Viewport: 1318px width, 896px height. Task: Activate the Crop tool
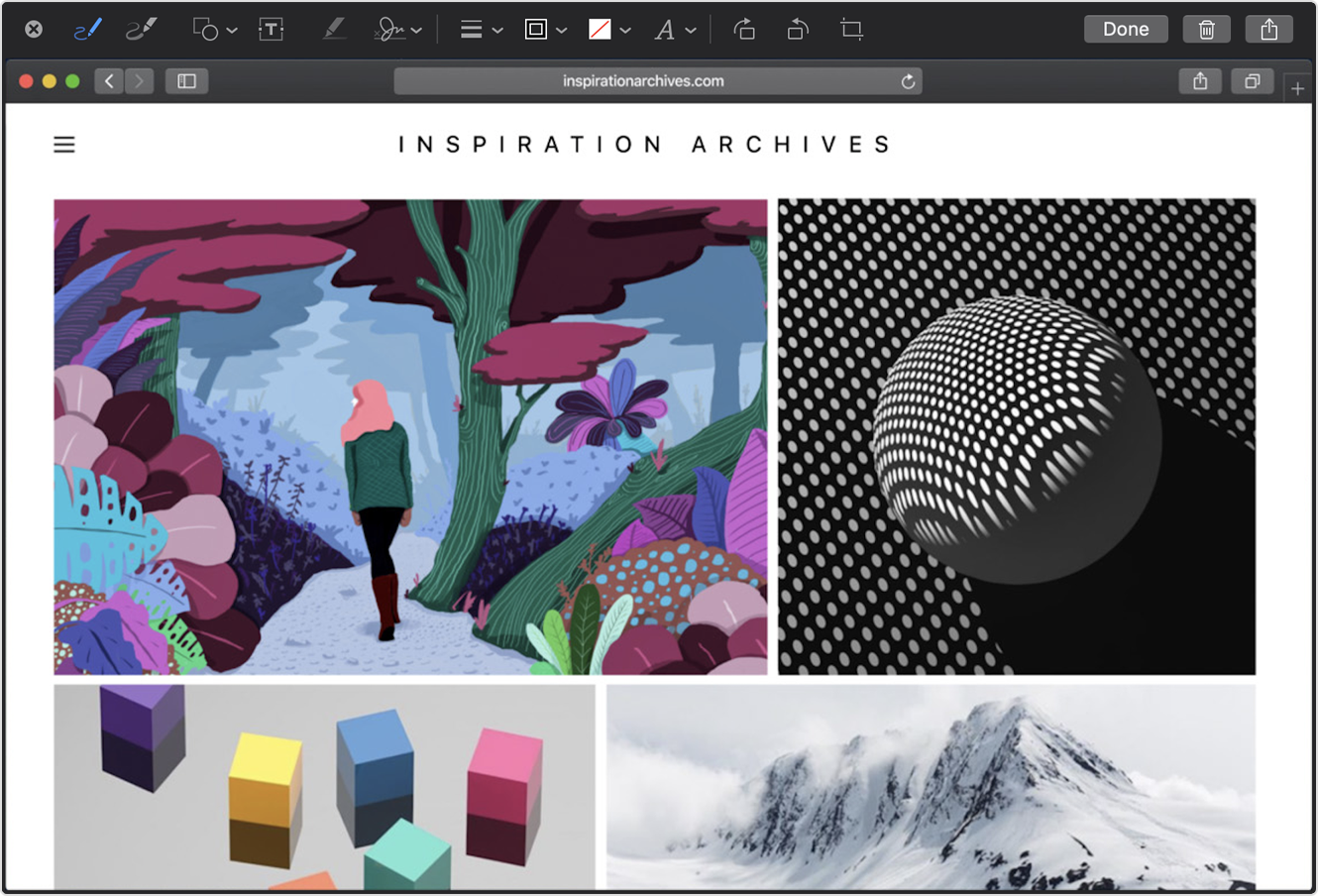(851, 30)
